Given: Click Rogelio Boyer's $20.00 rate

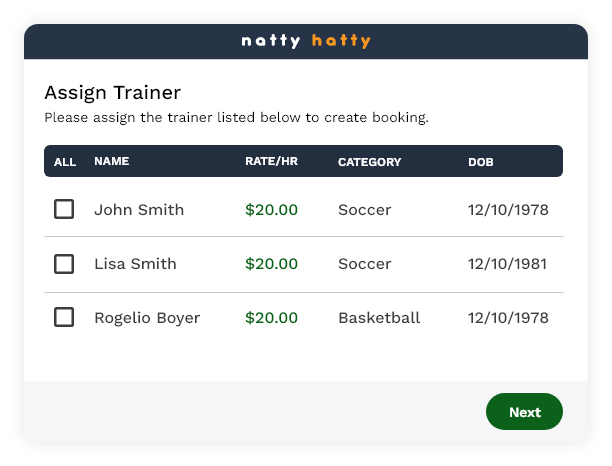Looking at the screenshot, I should pyautogui.click(x=271, y=318).
